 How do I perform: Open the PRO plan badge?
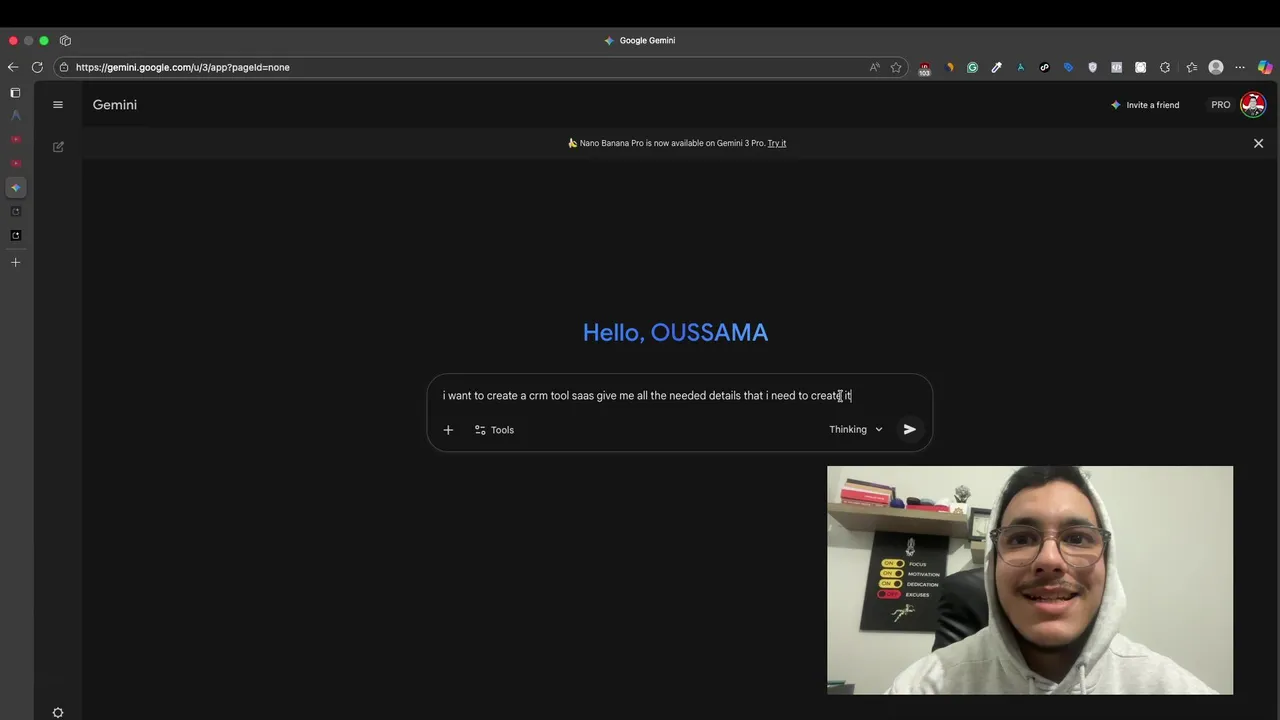1221,105
